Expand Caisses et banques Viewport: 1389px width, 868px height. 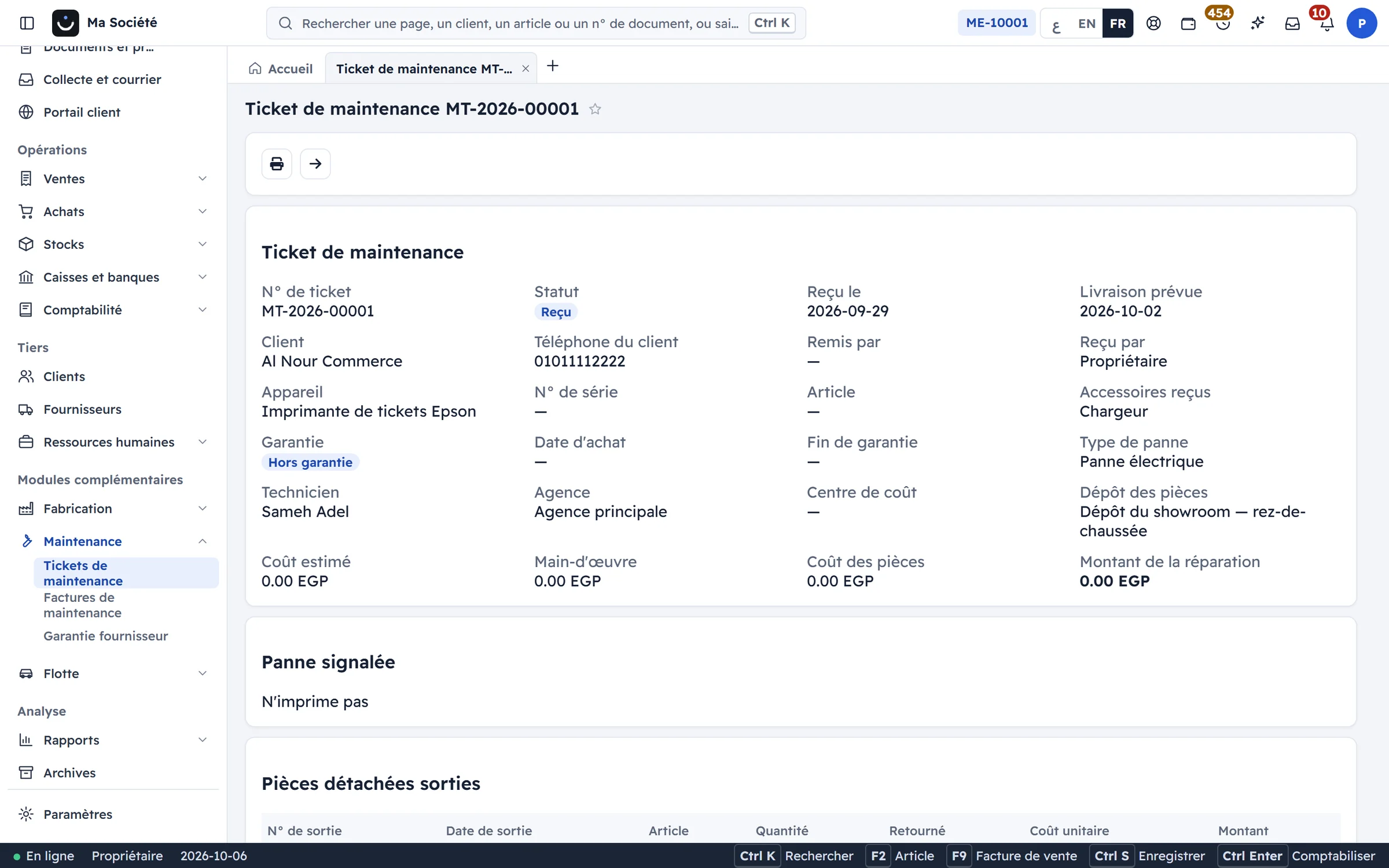point(113,277)
